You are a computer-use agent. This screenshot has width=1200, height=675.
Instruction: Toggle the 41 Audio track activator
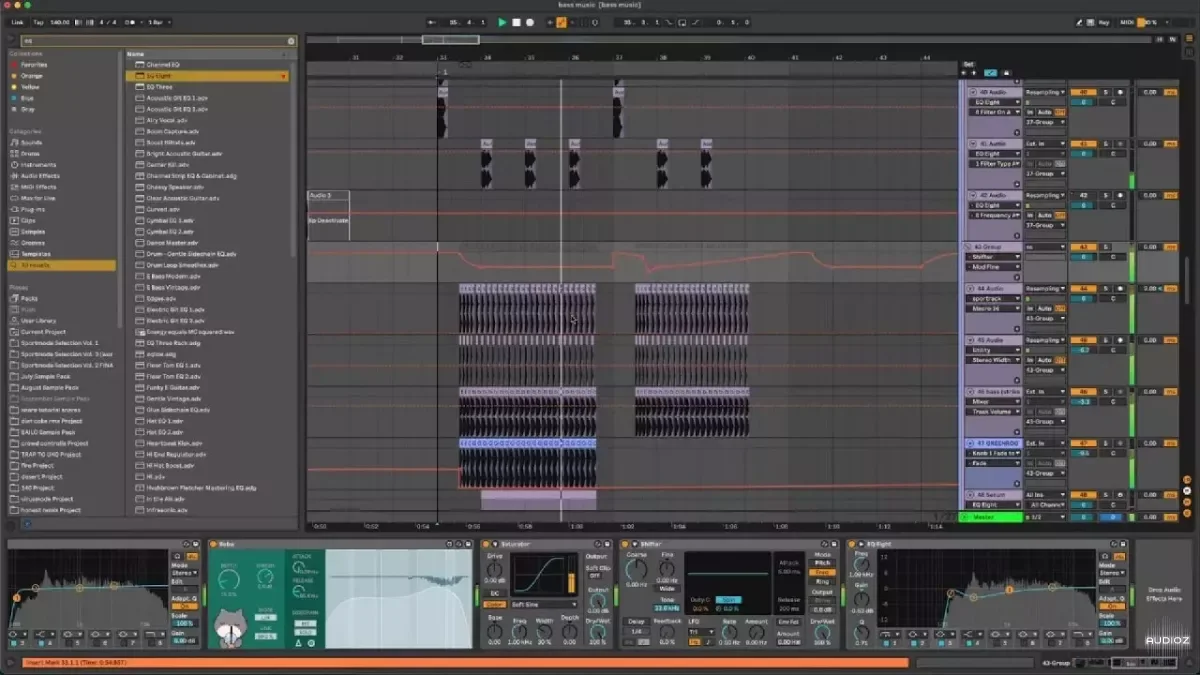coord(1083,144)
